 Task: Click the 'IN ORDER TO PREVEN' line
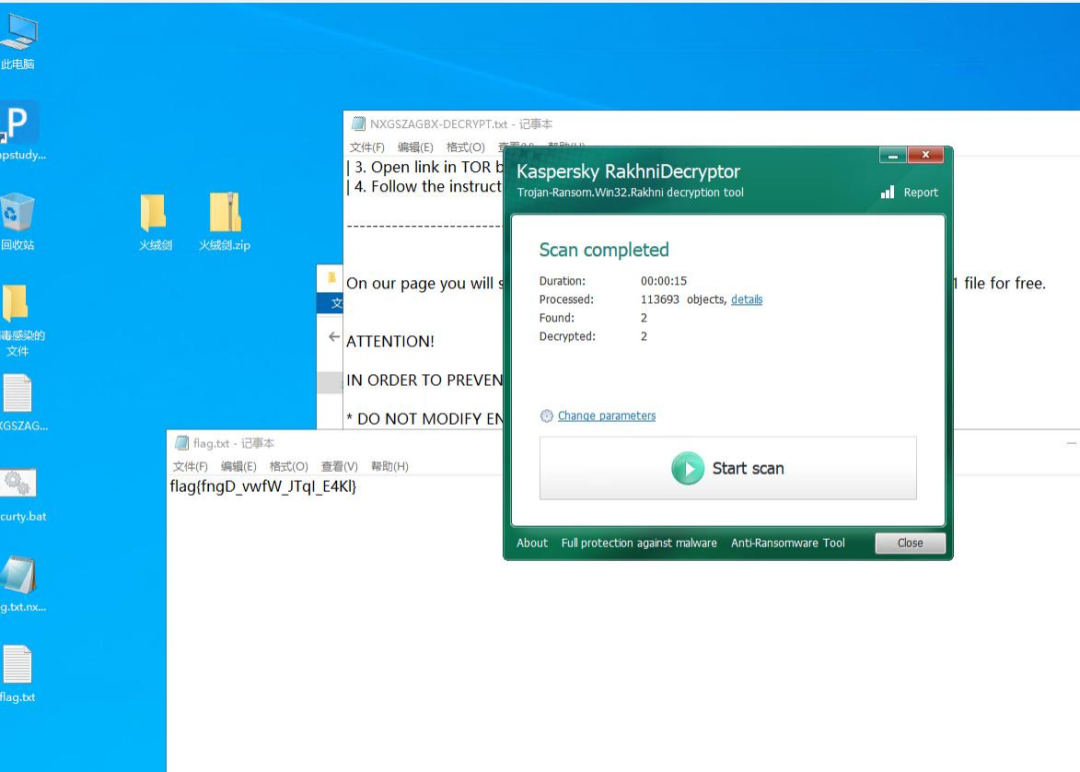coord(424,380)
